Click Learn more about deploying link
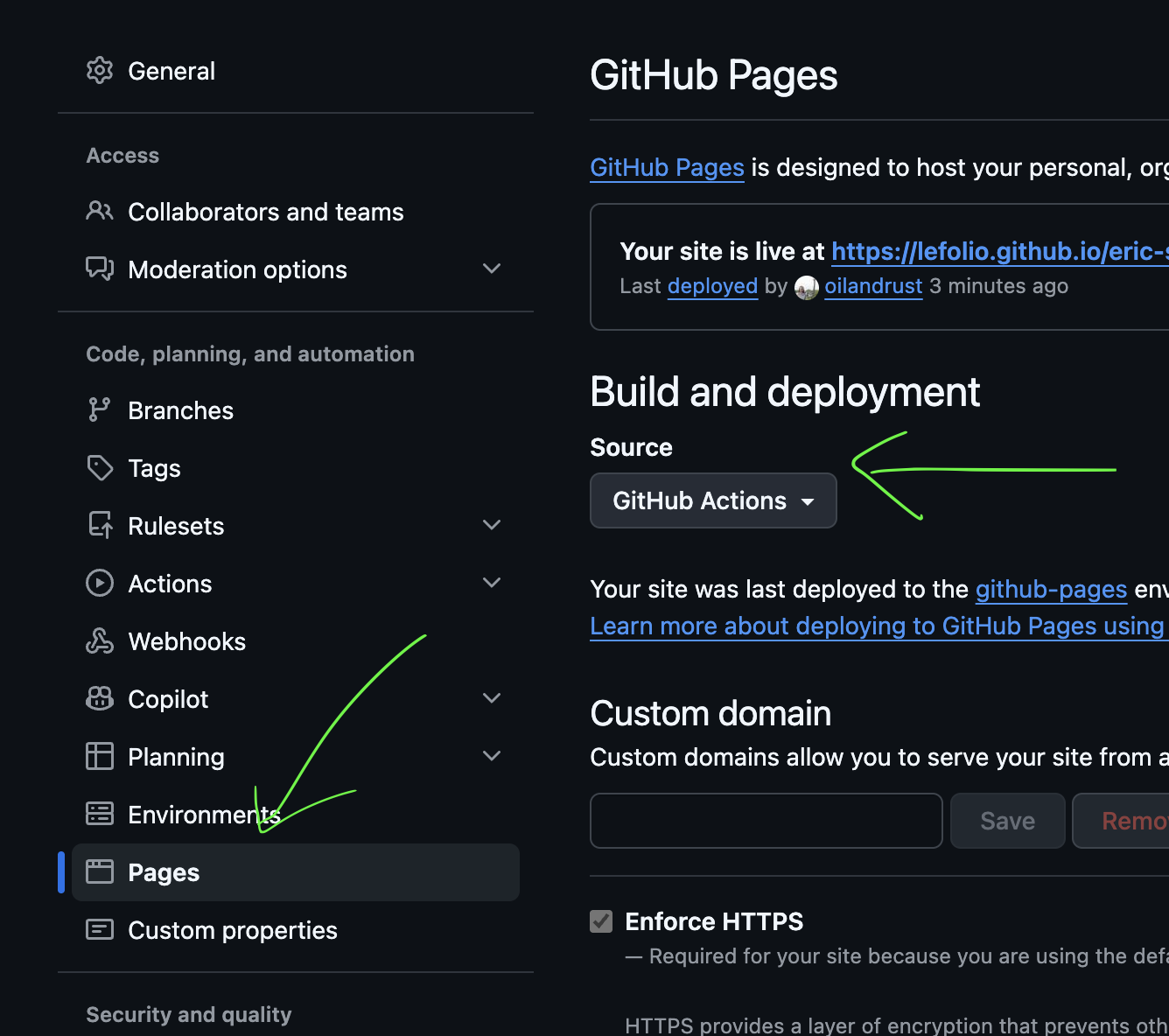This screenshot has height=1036, width=1169. (878, 626)
